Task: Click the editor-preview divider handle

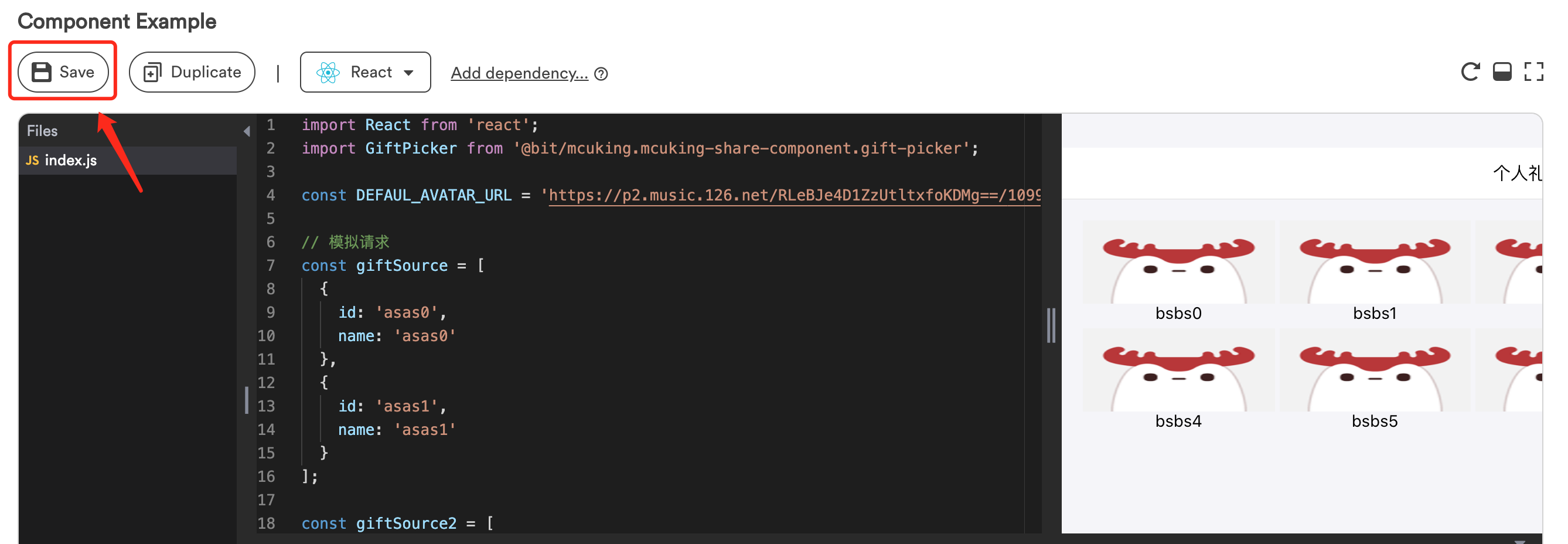Action: (1051, 325)
